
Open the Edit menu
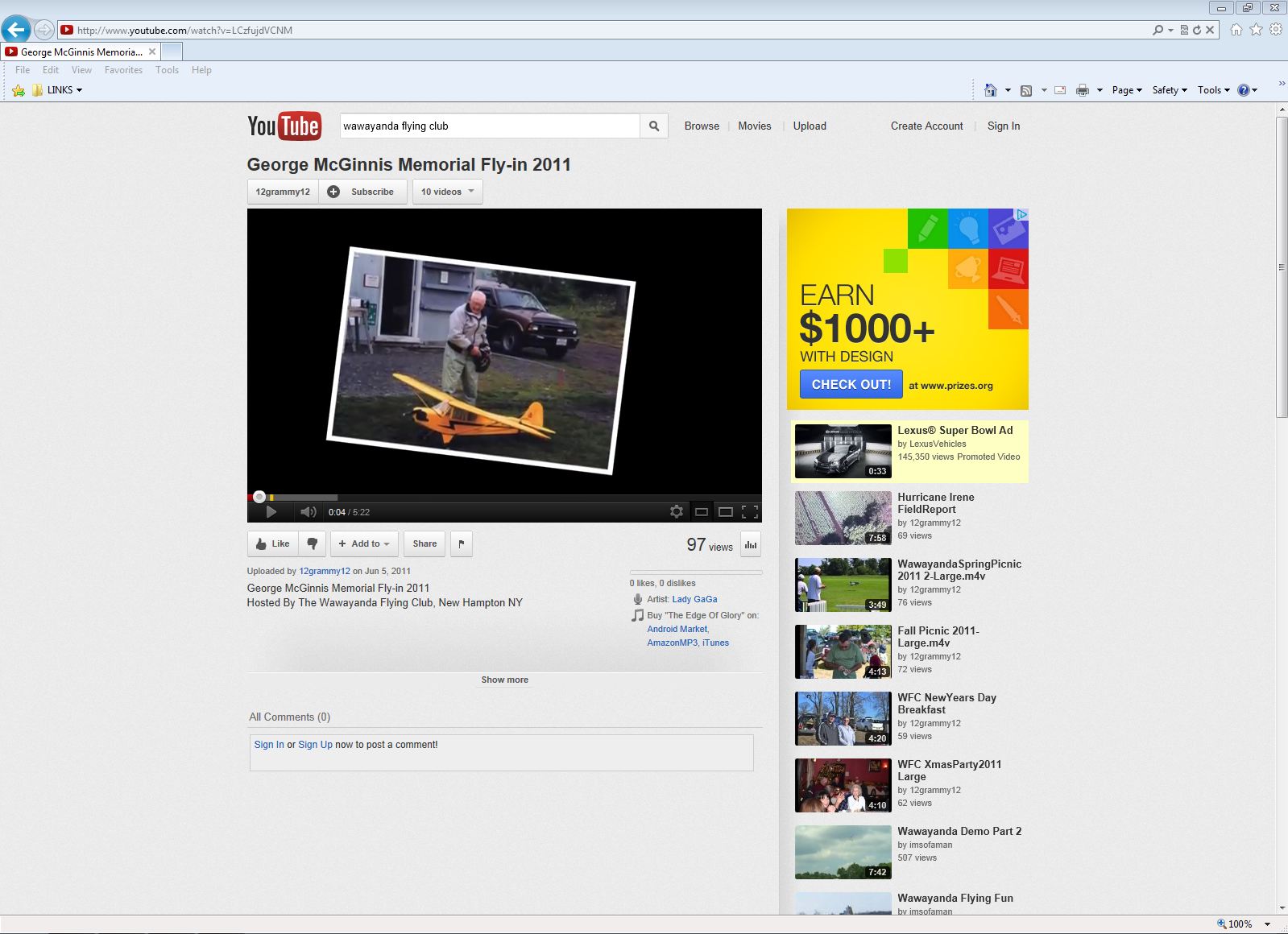(x=51, y=70)
